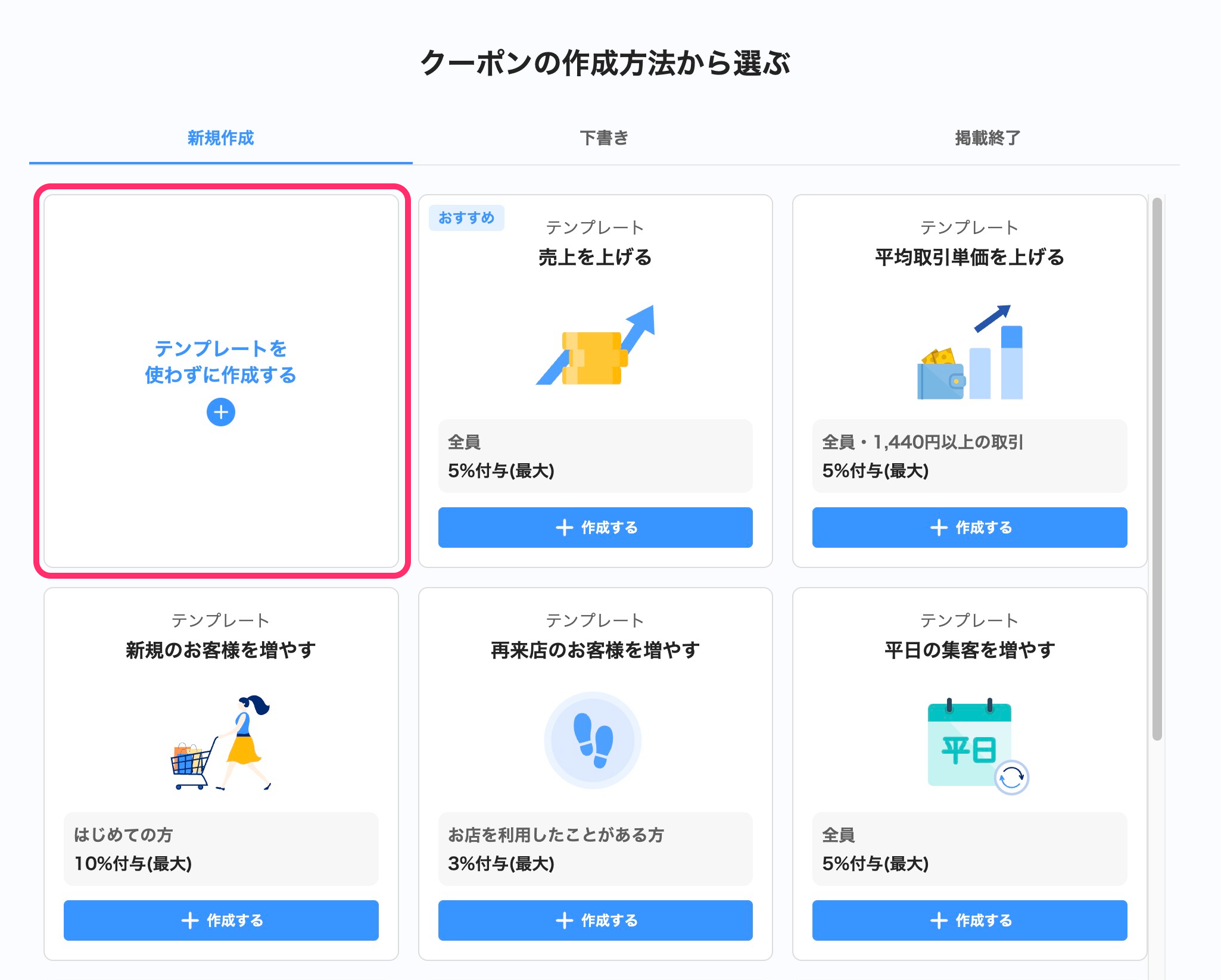The image size is (1221, 980).
Task: Create coupon from 新規のお客様を増やす template
Action: [221, 920]
